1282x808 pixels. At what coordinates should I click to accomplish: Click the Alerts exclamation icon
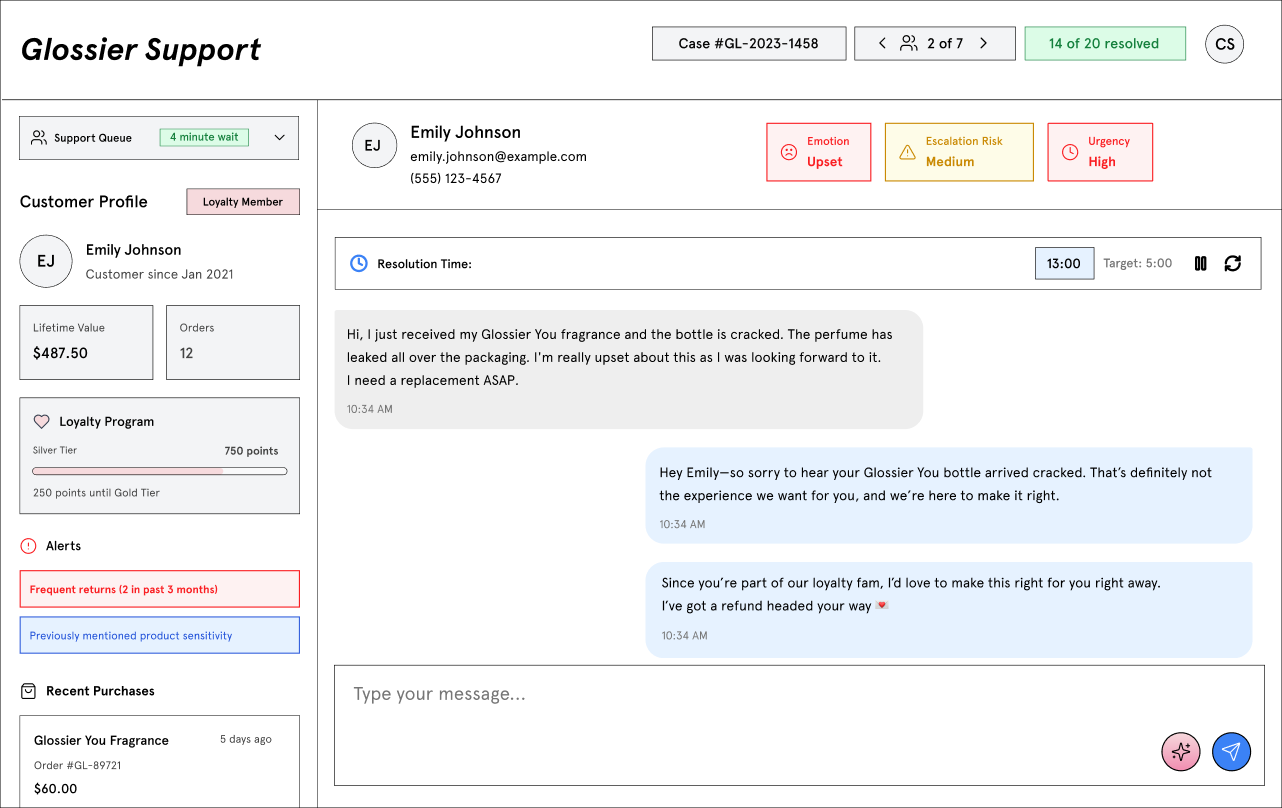(29, 546)
